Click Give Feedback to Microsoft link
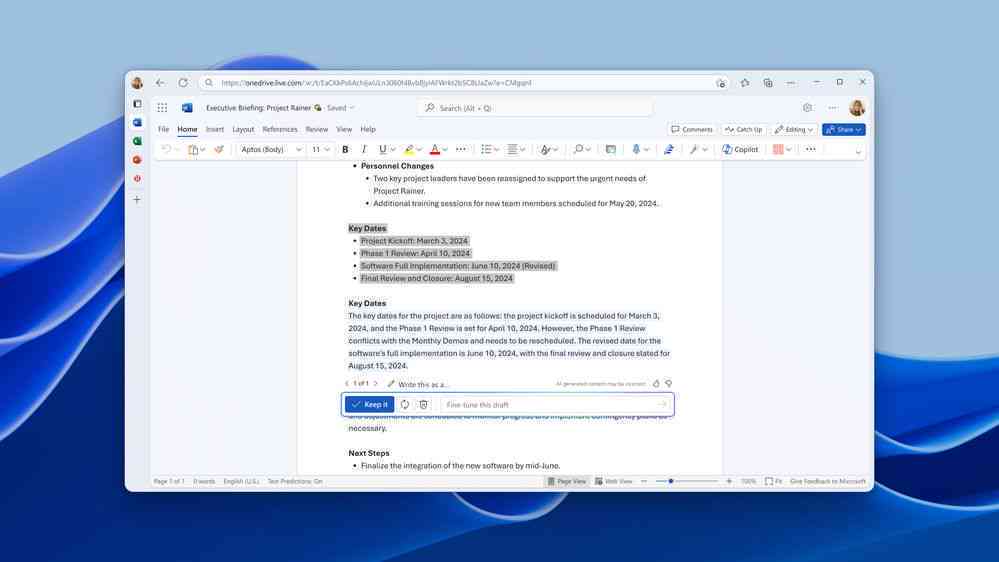 (x=828, y=481)
